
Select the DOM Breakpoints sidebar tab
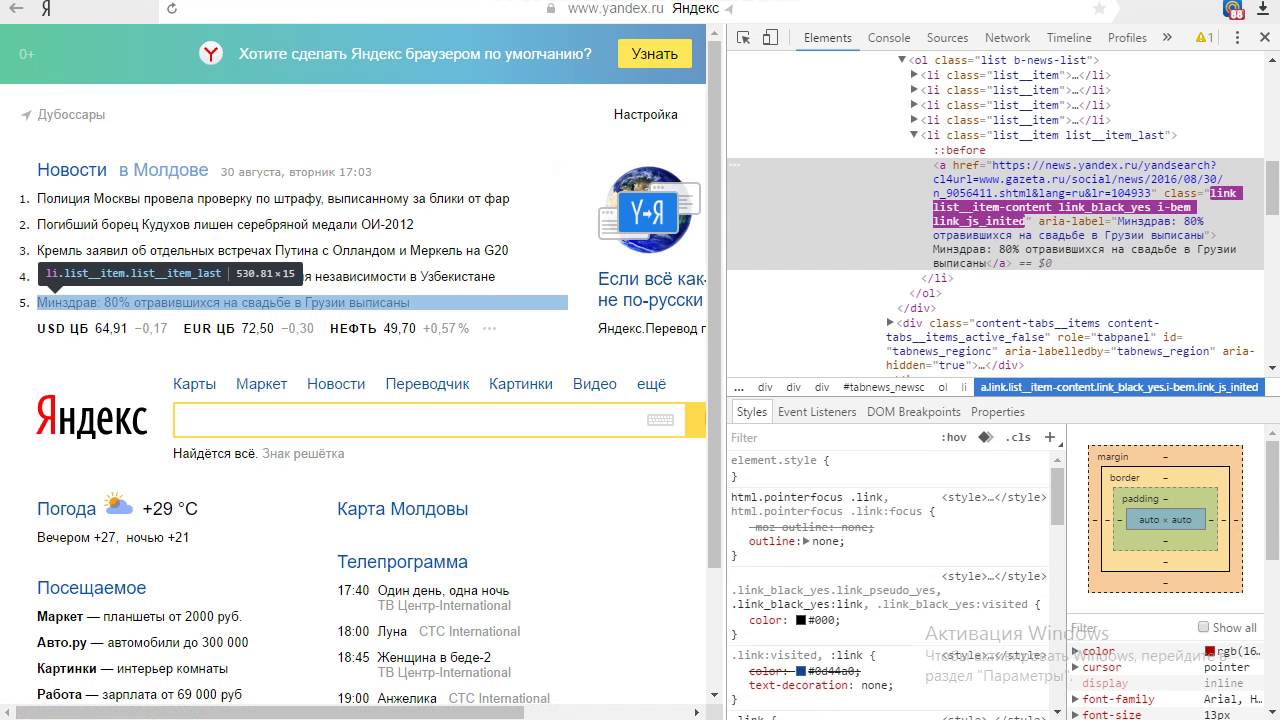click(x=913, y=412)
